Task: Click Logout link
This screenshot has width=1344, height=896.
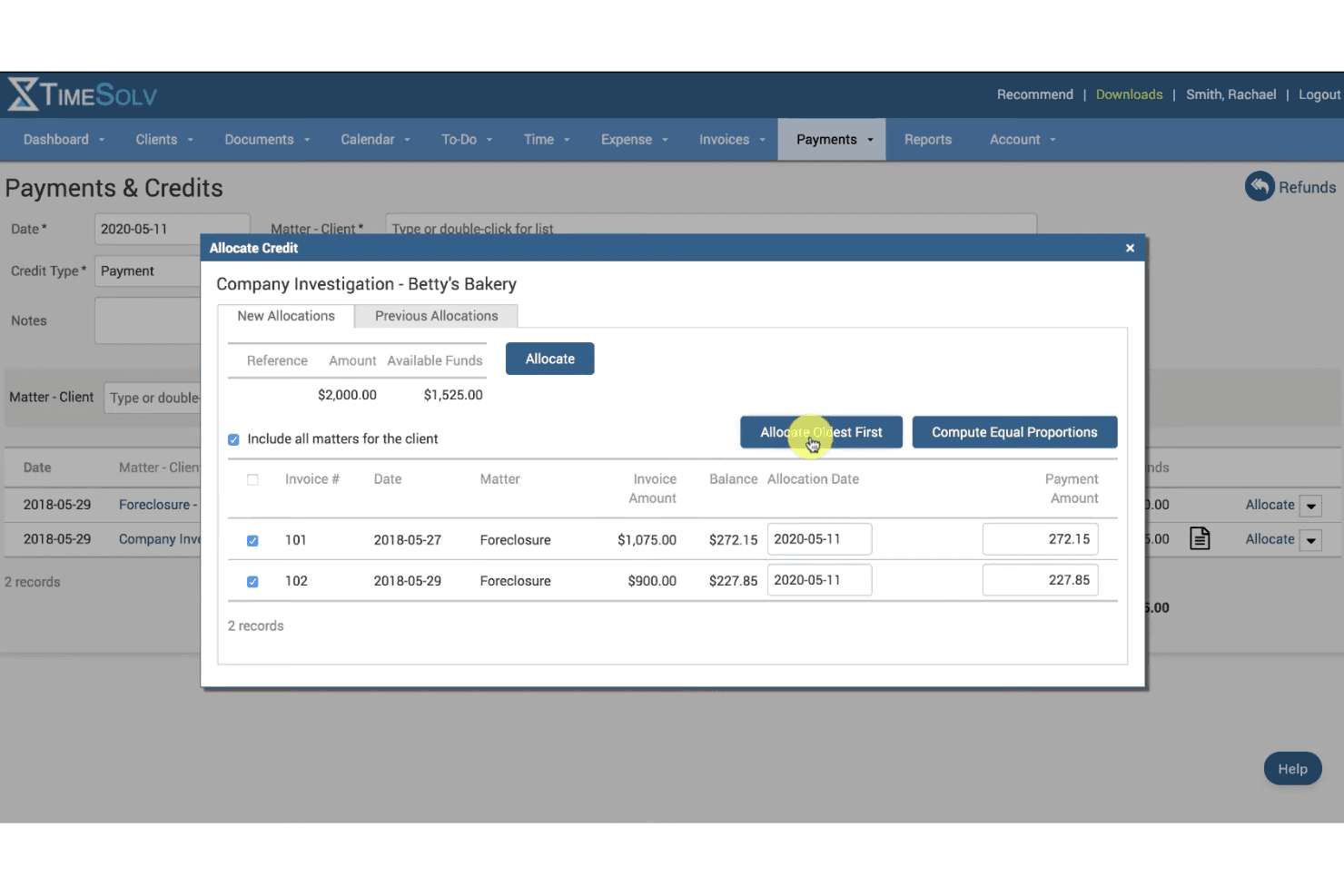Action: (1319, 94)
